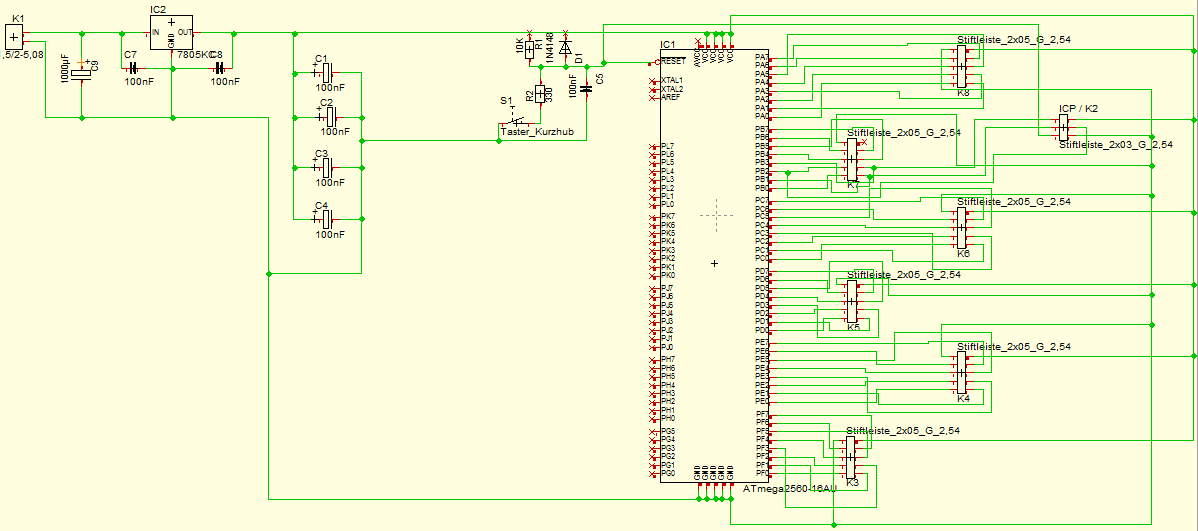Select pin header K3 symbol
This screenshot has width=1198, height=531.
pos(850,457)
